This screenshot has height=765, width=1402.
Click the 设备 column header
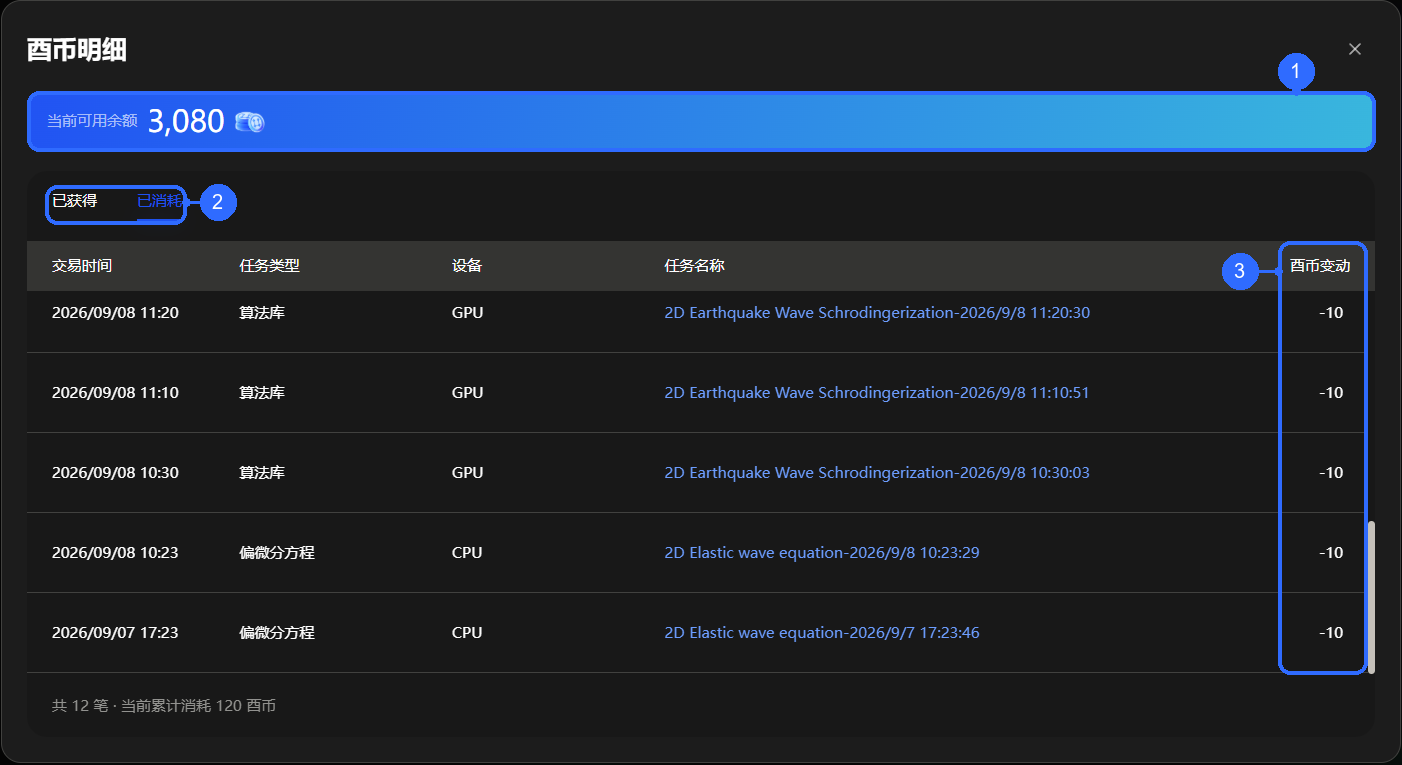point(467,266)
